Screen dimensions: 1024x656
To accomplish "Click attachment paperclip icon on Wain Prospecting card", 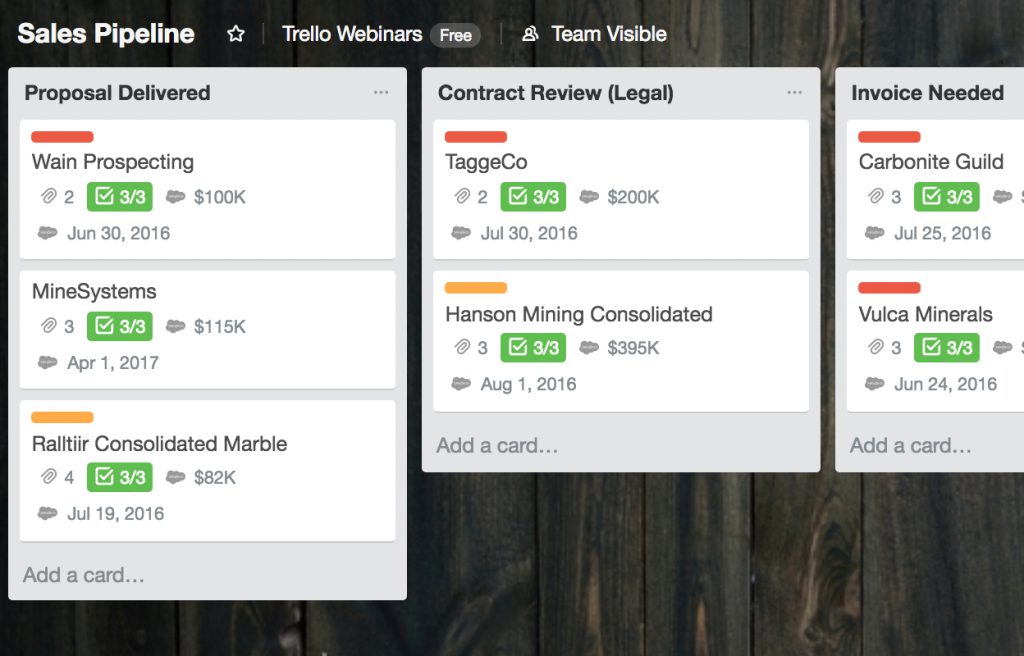I will coord(49,196).
